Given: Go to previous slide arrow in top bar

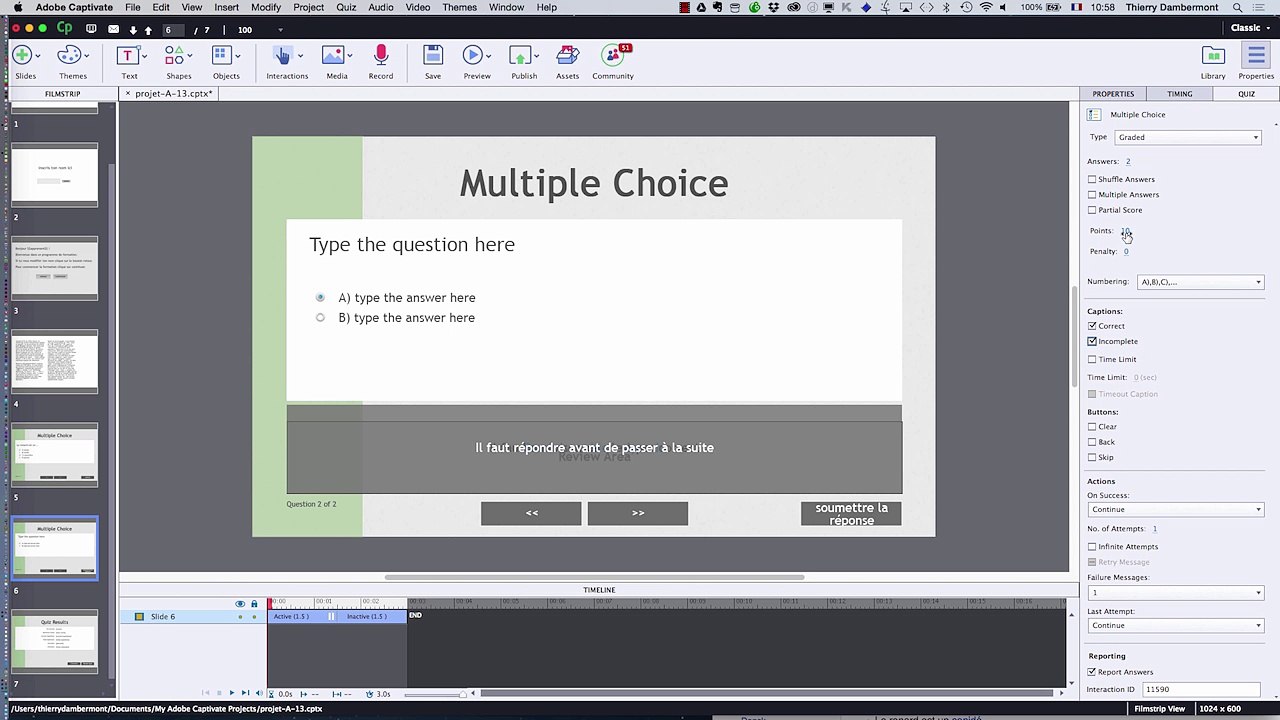Looking at the screenshot, I should point(148,30).
